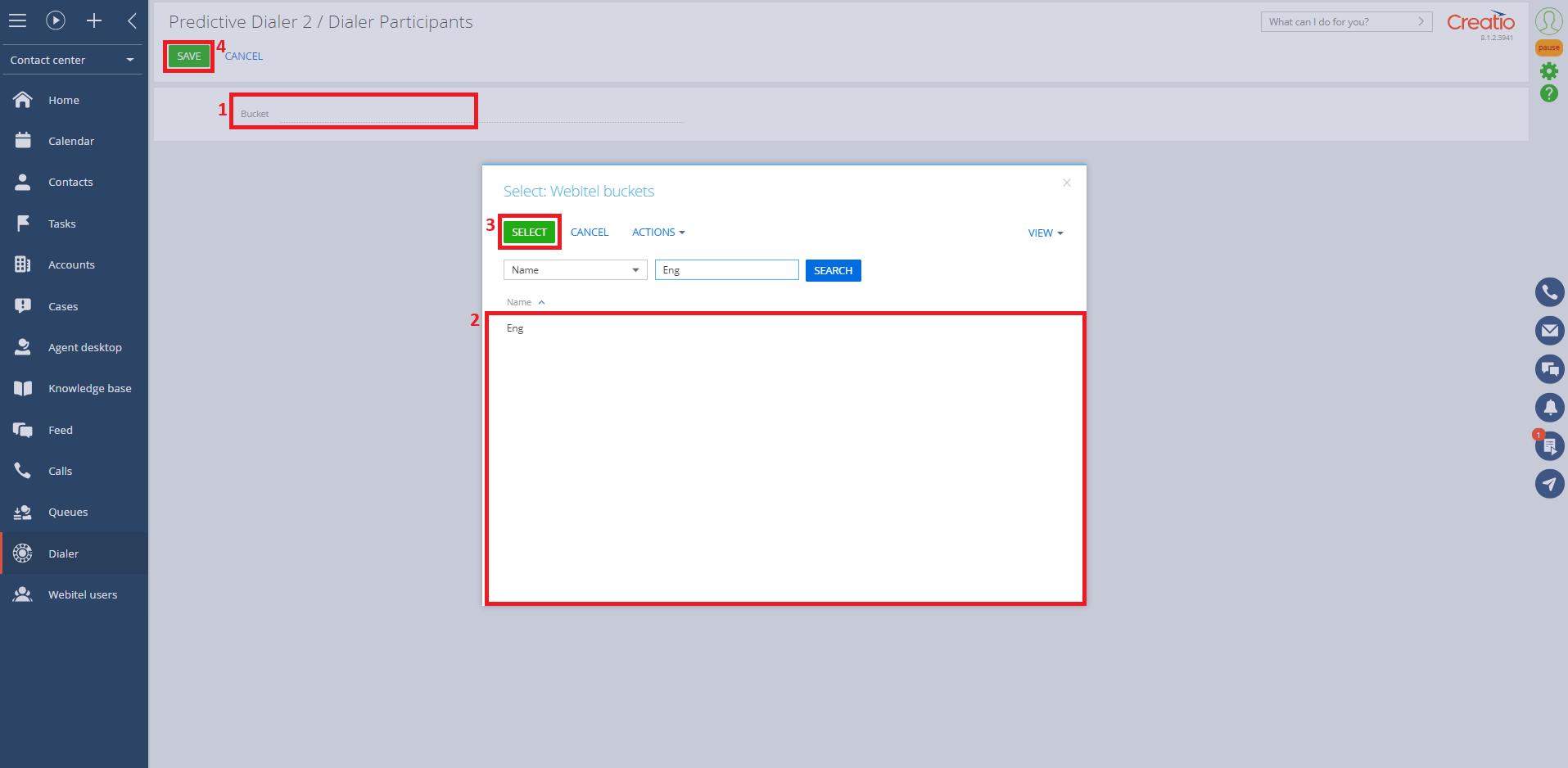This screenshot has height=768, width=1568.
Task: Click the green SELECT button
Action: pyautogui.click(x=529, y=233)
